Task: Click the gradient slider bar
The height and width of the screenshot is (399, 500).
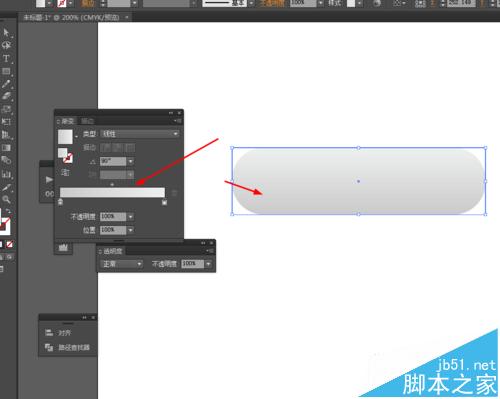Action: point(112,192)
